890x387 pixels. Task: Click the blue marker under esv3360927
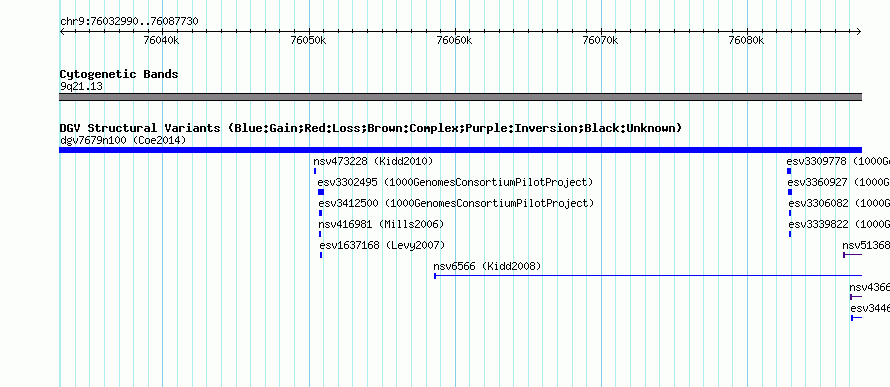coord(790,192)
